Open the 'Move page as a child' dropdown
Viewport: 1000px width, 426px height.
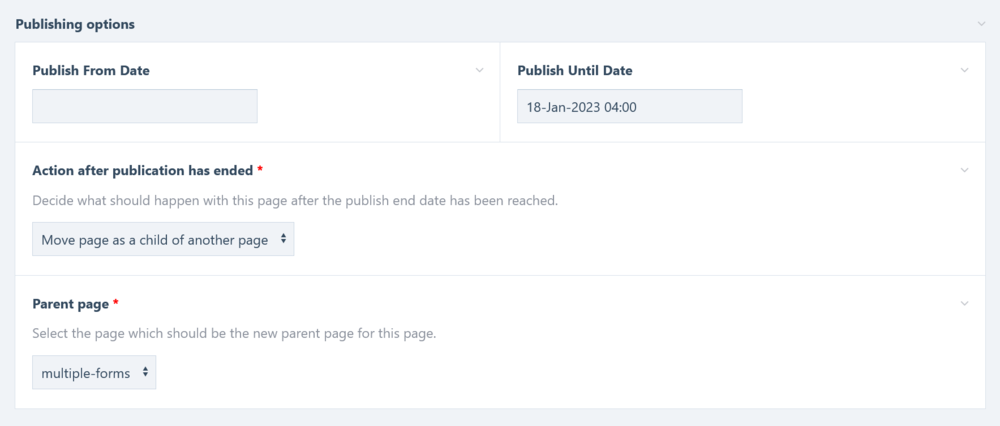tap(163, 239)
